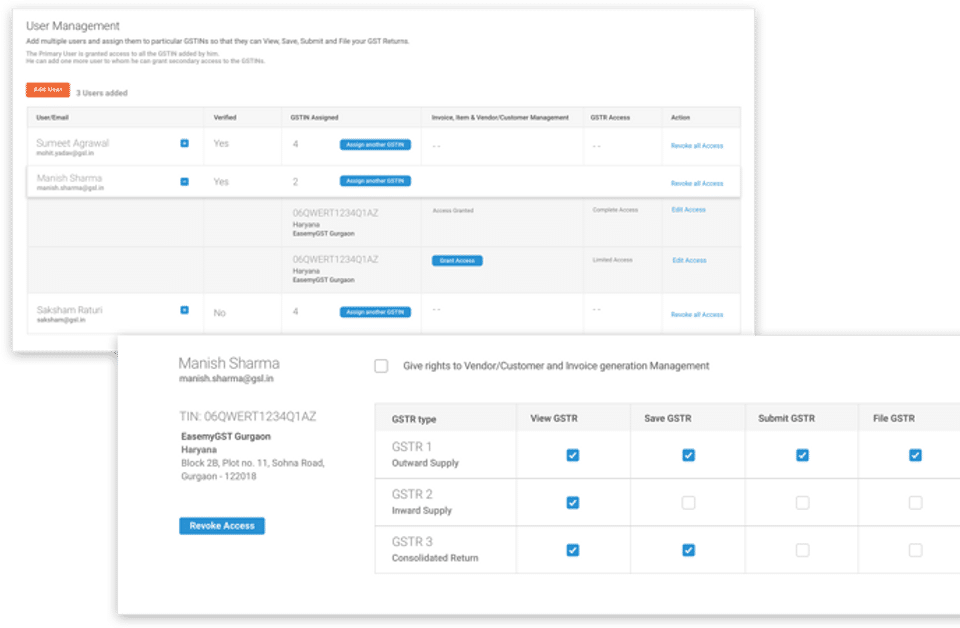Click the Submit GSTR column header
This screenshot has height=628, width=960.
click(x=786, y=419)
